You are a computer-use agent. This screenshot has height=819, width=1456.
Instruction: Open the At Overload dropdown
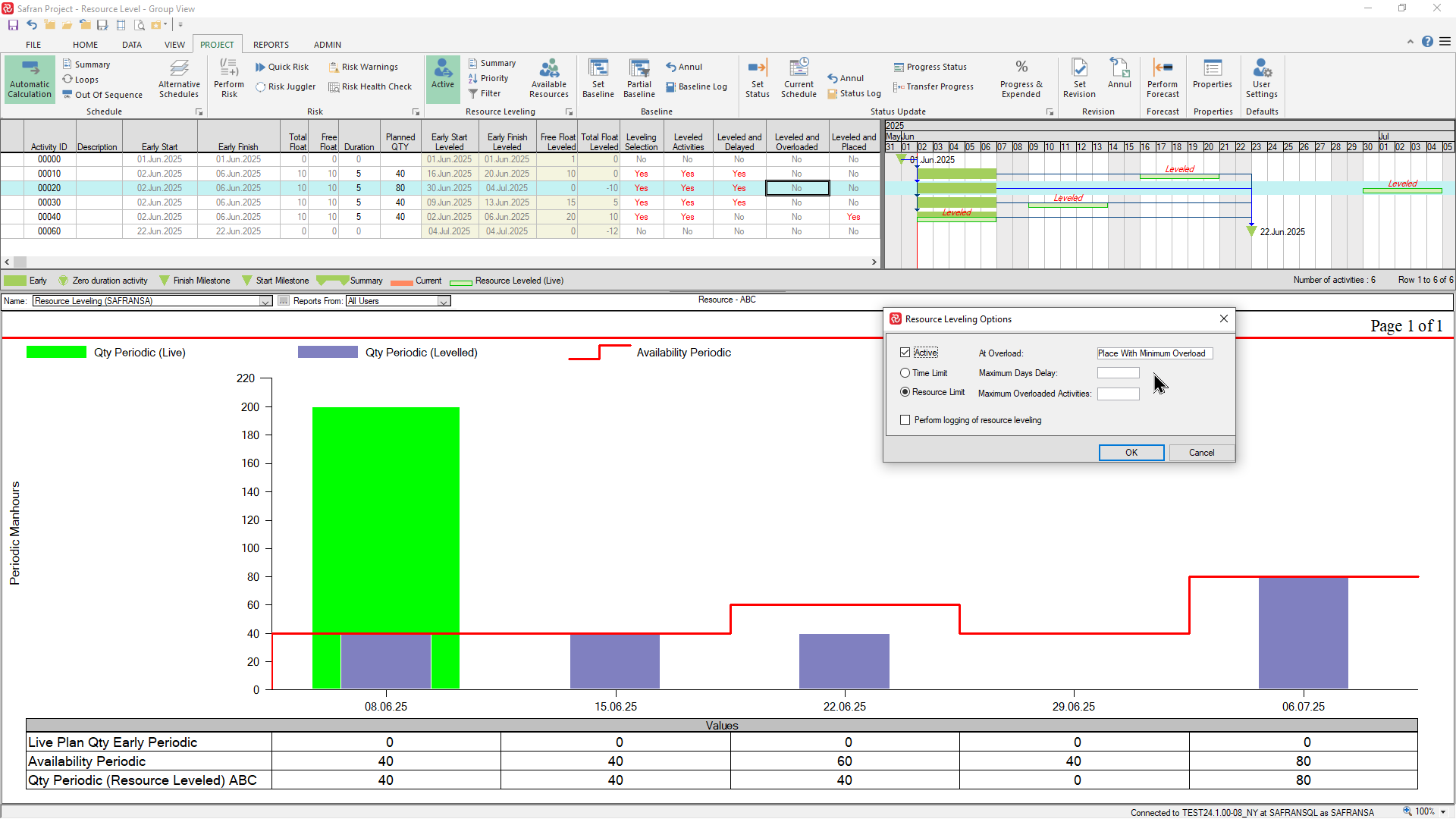(1154, 353)
